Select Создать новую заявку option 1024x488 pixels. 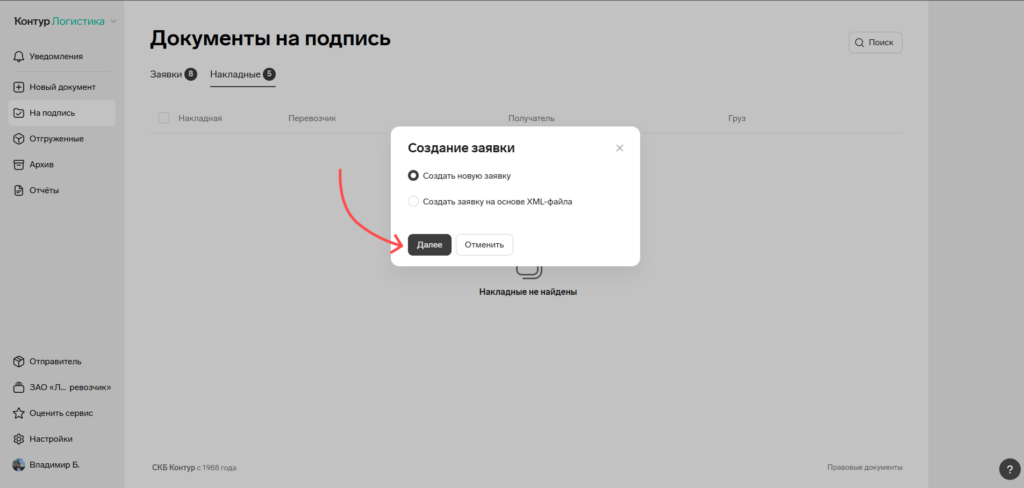459,176
